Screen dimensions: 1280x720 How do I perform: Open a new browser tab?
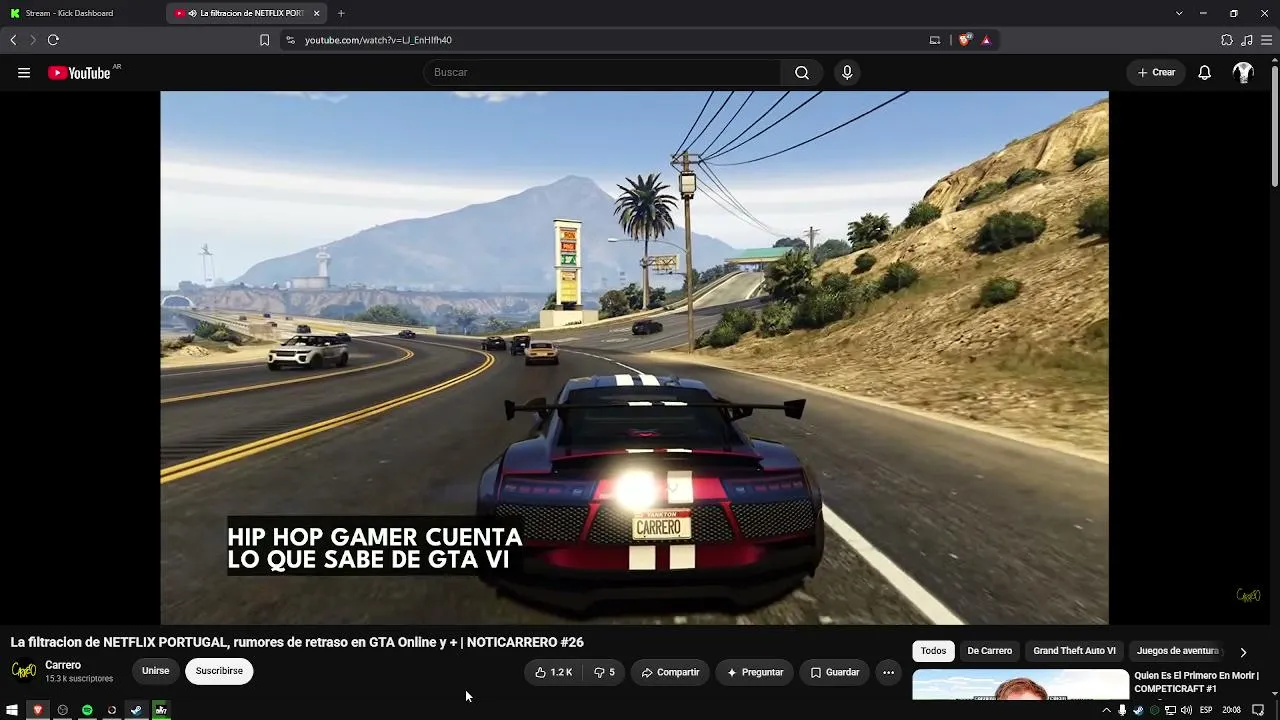341,13
